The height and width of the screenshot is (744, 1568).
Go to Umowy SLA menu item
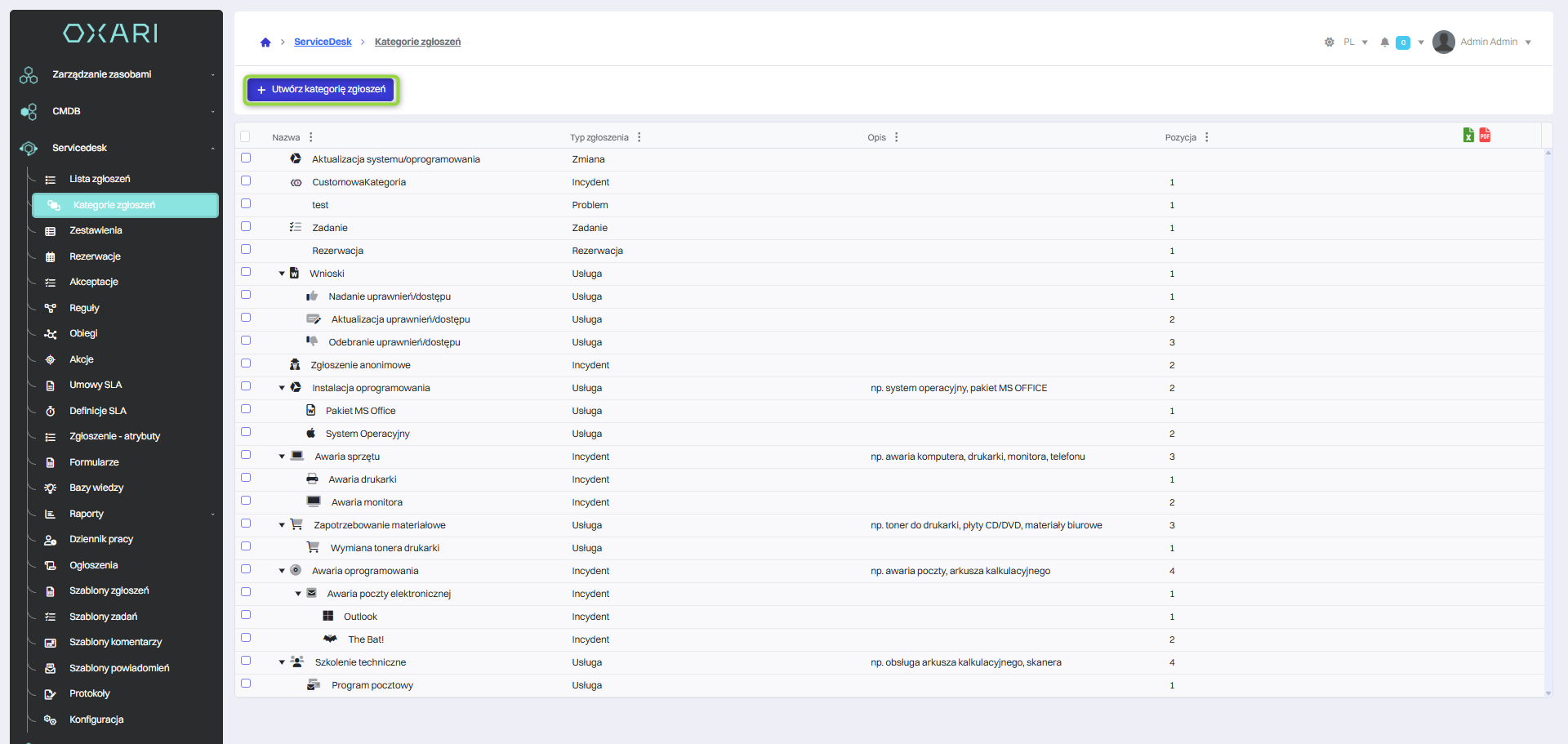(x=96, y=385)
